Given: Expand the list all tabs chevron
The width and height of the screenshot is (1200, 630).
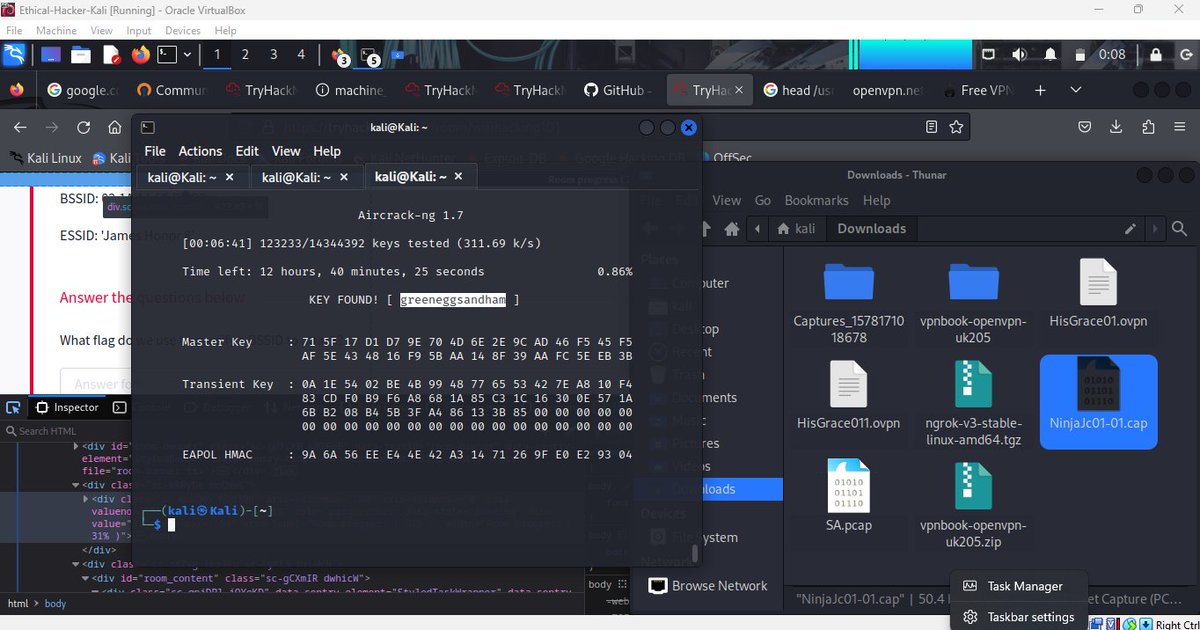Looking at the screenshot, I should pyautogui.click(x=1076, y=90).
